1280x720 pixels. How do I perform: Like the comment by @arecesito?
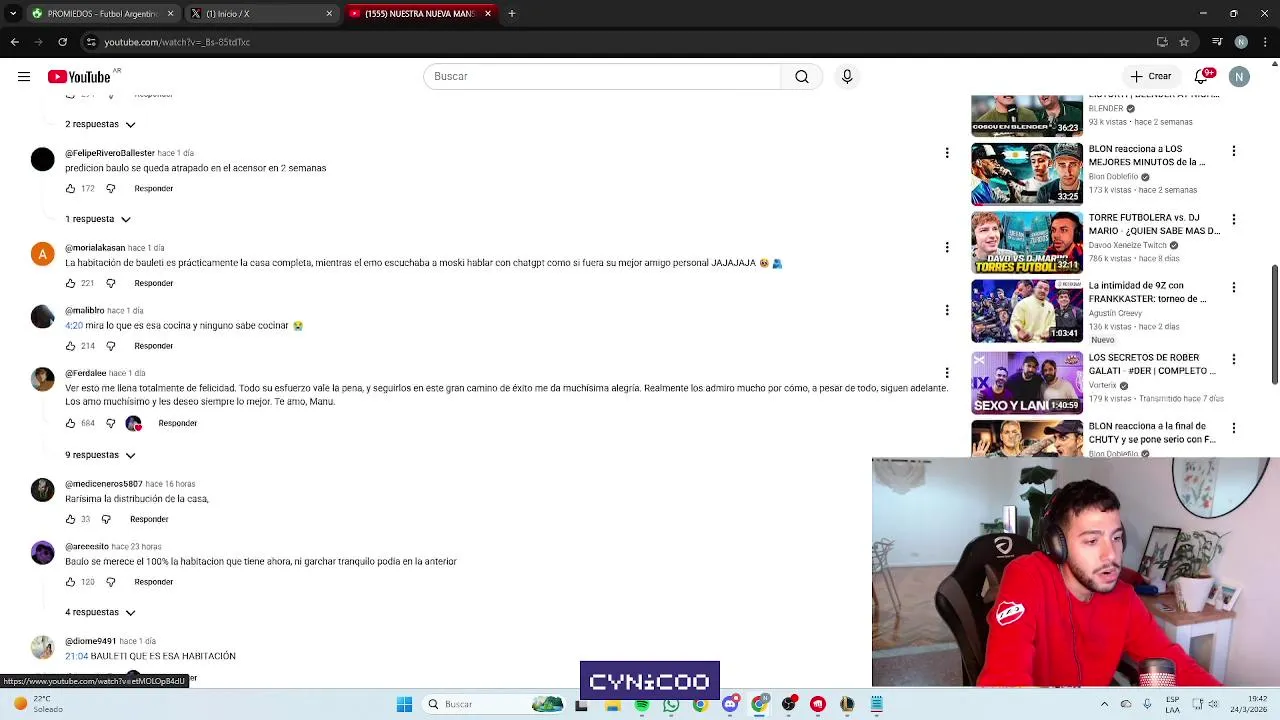[70, 582]
